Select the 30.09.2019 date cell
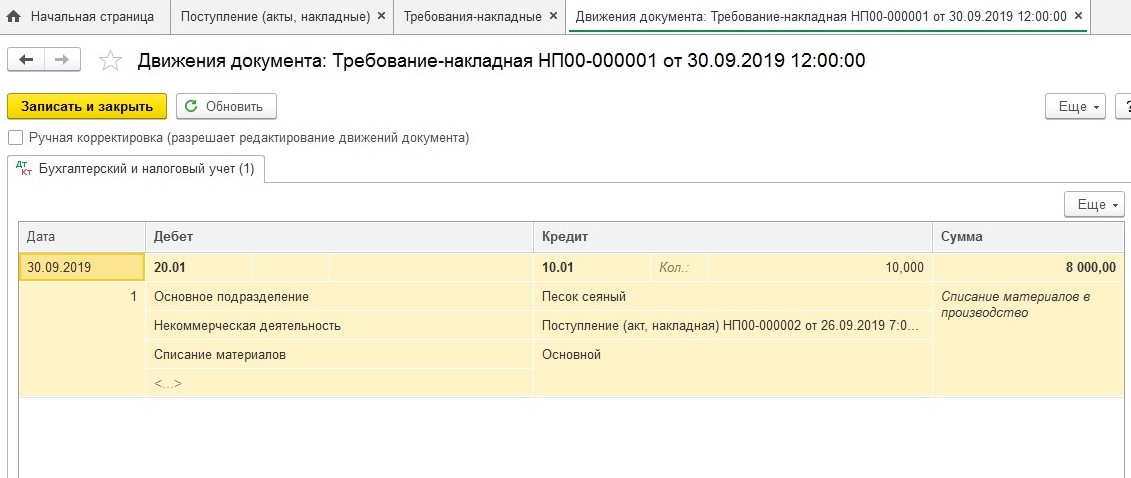This screenshot has width=1131, height=478. (x=81, y=267)
